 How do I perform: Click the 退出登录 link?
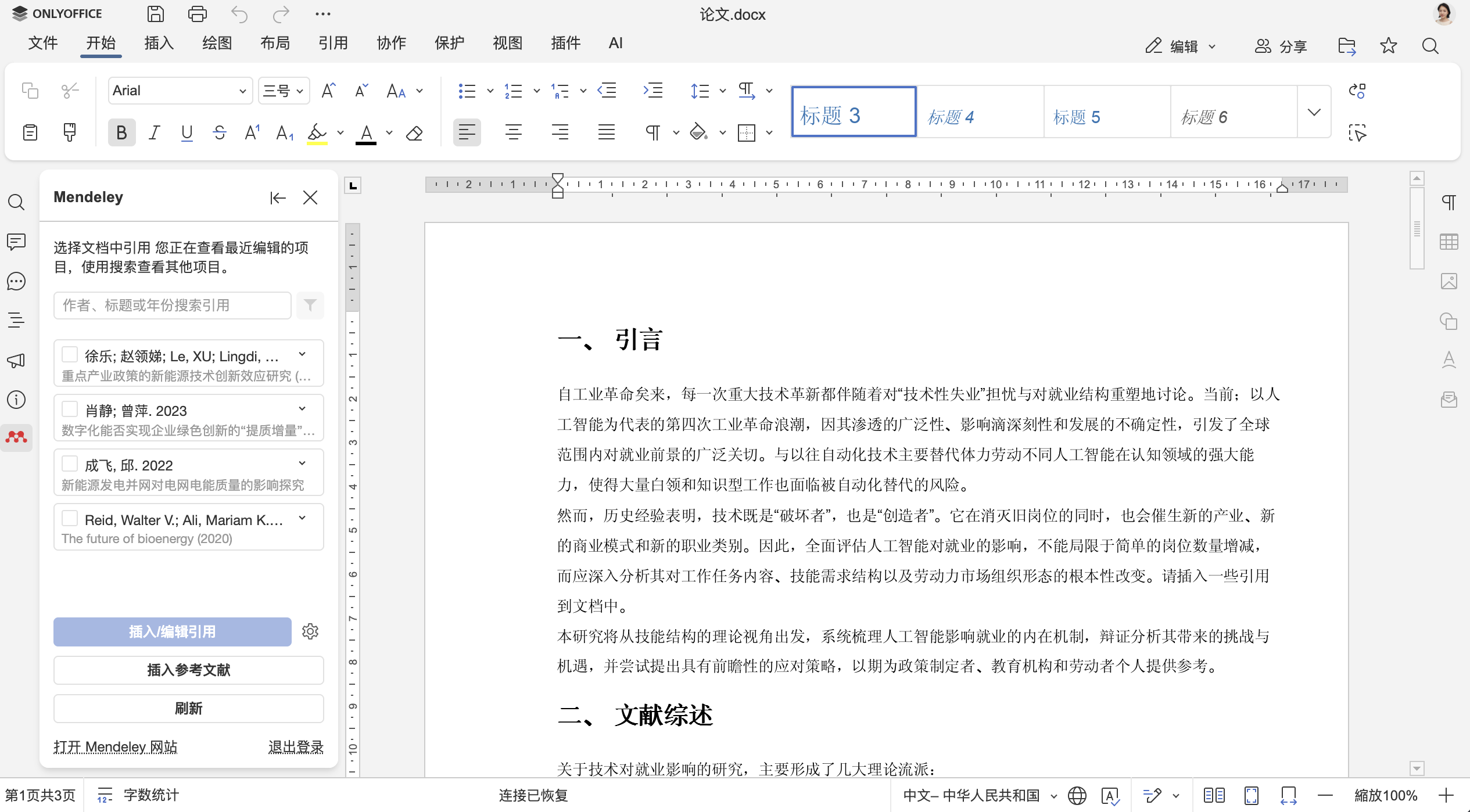[296, 747]
